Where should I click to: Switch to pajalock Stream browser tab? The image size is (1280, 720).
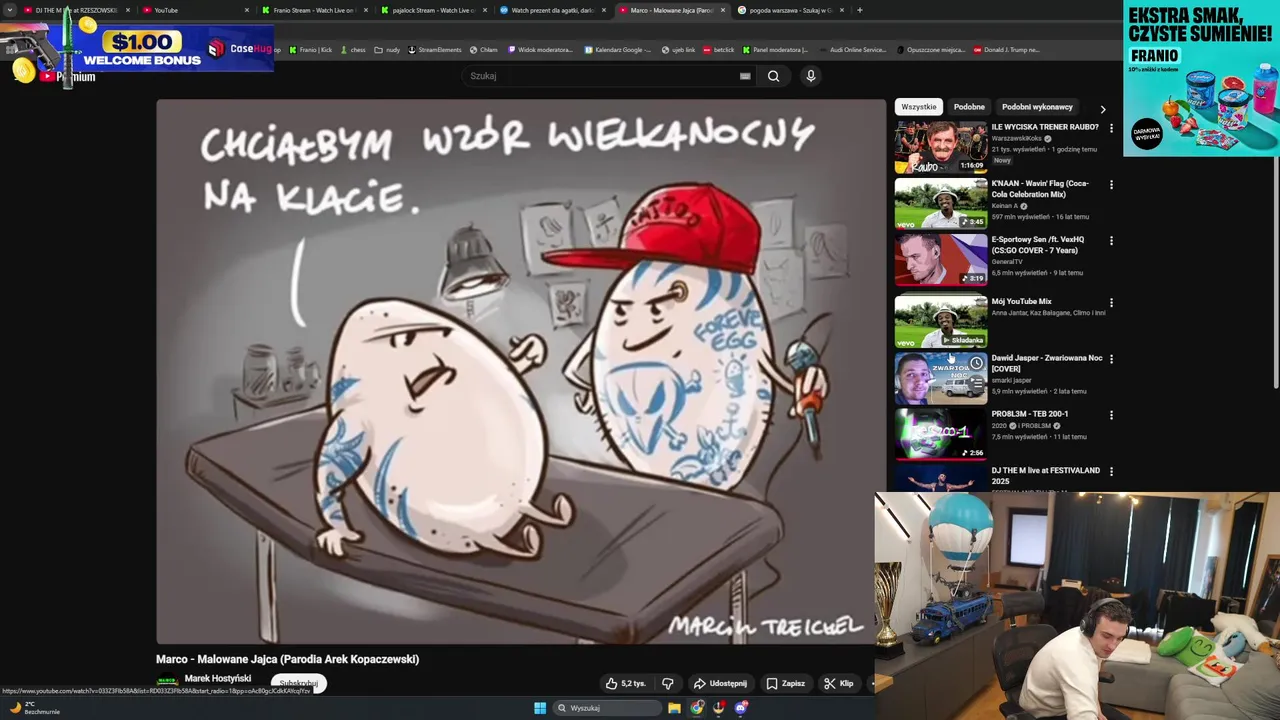coord(433,10)
